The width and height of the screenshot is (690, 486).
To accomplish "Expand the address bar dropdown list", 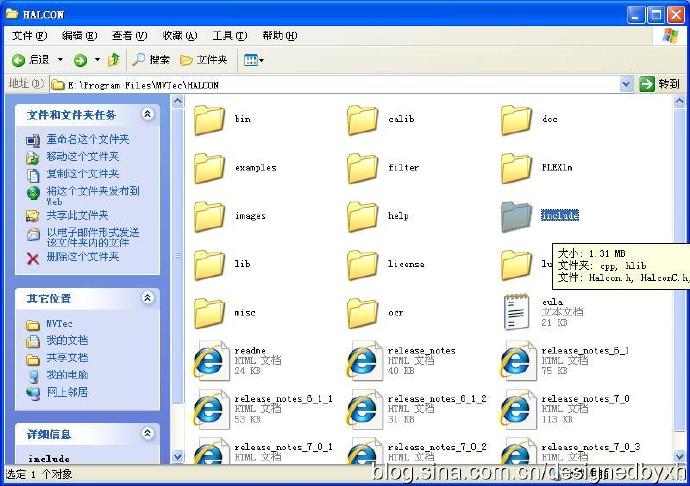I will [x=626, y=84].
